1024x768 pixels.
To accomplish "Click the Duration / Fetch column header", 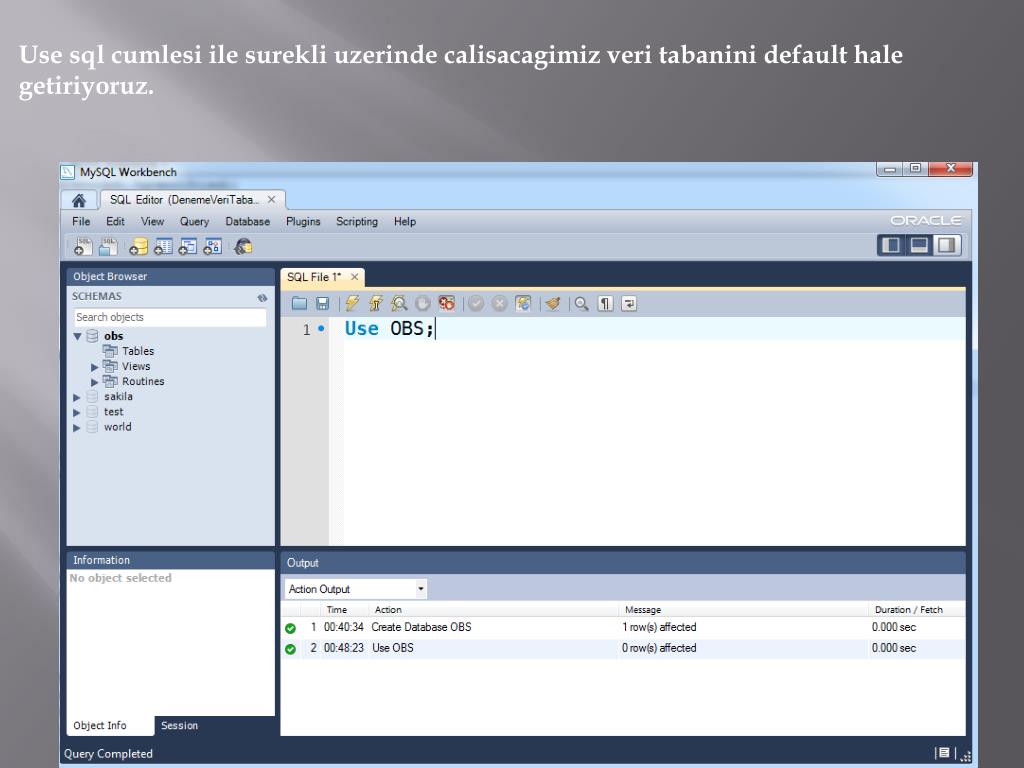I will click(908, 609).
